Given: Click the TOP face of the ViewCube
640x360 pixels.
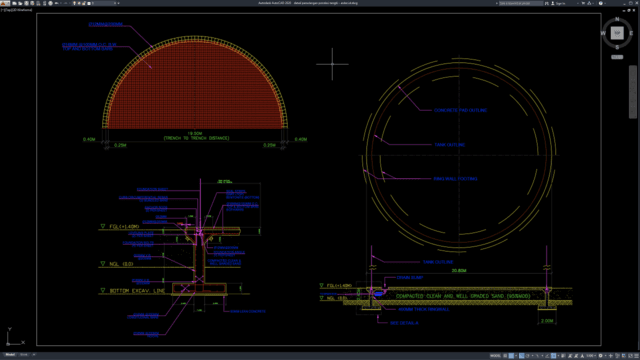Looking at the screenshot, I should (617, 33).
